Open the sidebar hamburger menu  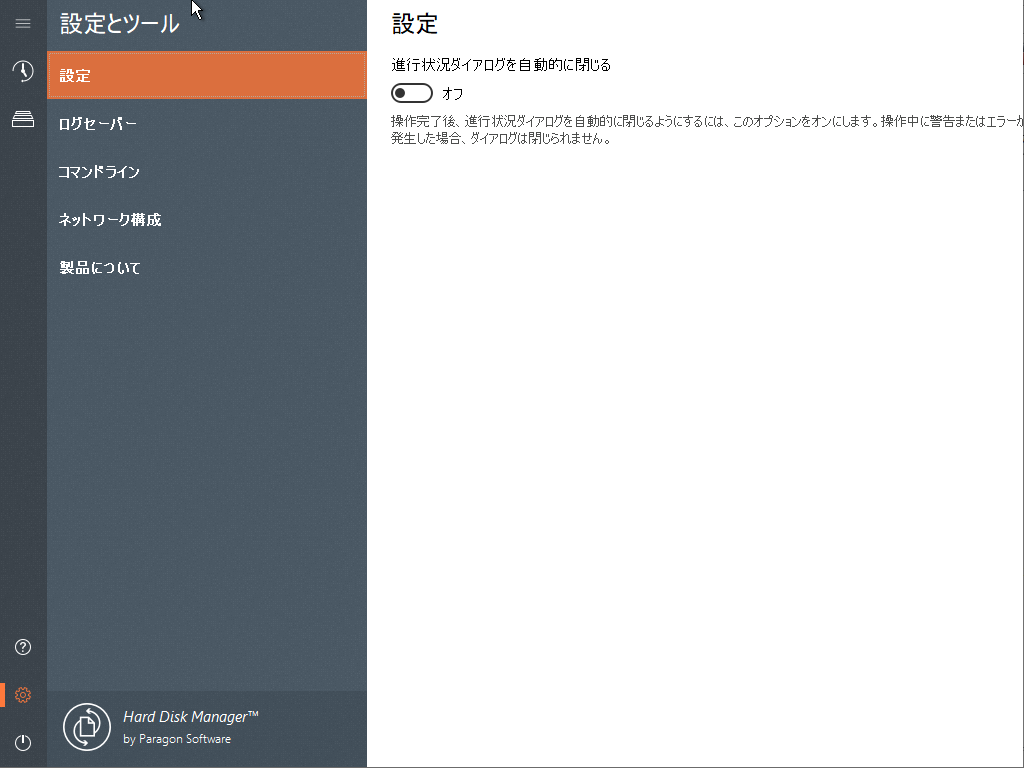coord(22,24)
